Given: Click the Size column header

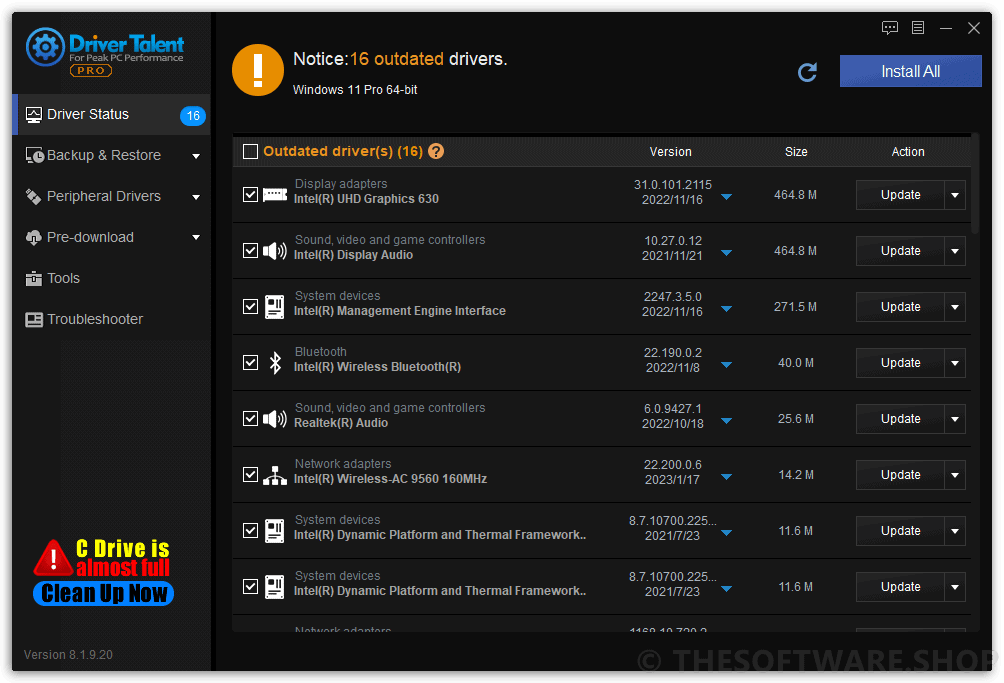Looking at the screenshot, I should pos(796,152).
